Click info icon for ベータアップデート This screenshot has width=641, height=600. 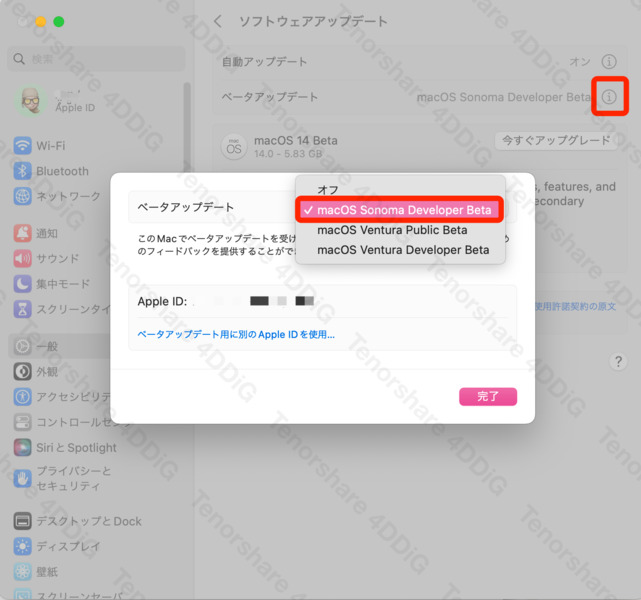[x=609, y=97]
